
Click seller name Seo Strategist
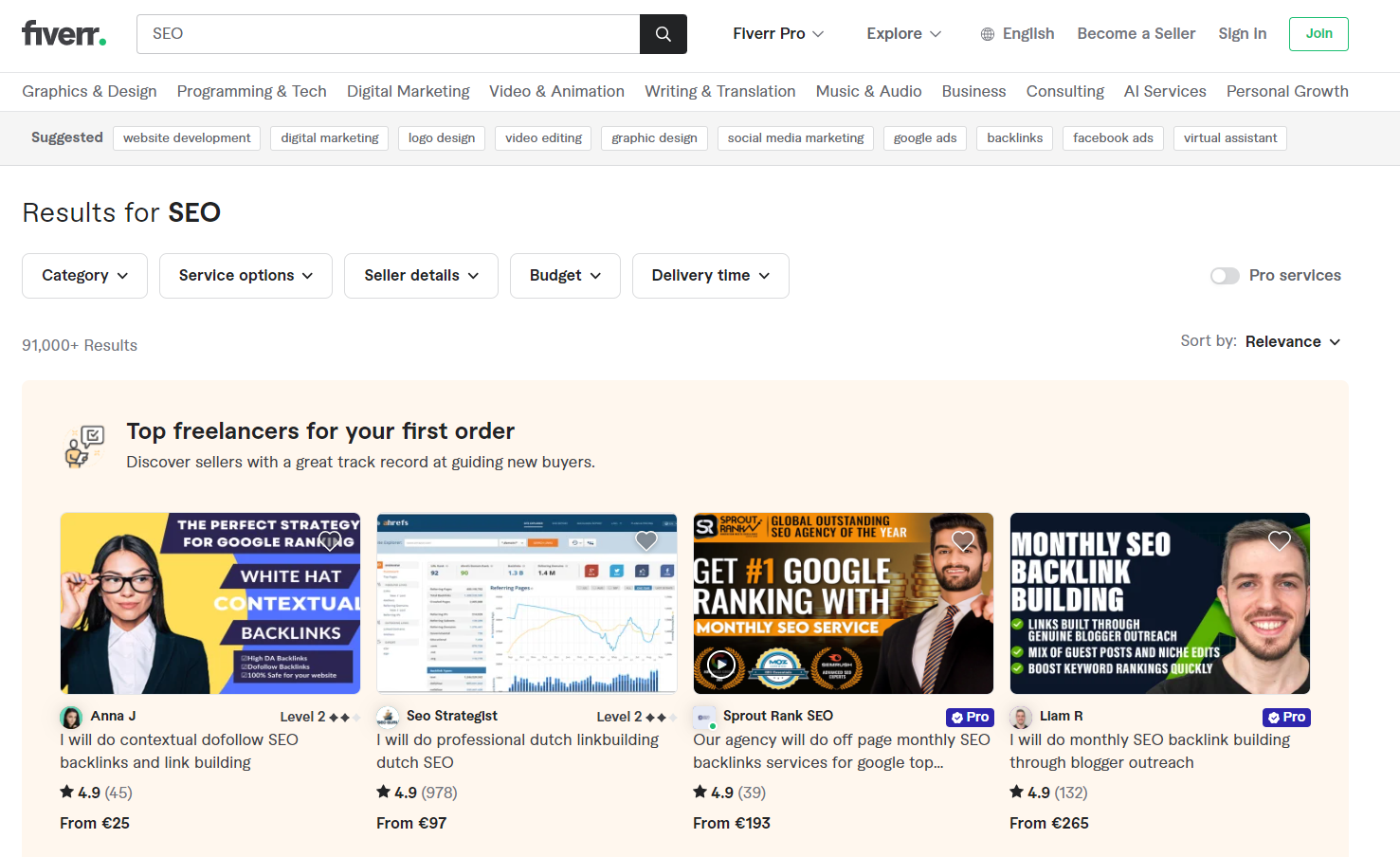(x=452, y=717)
